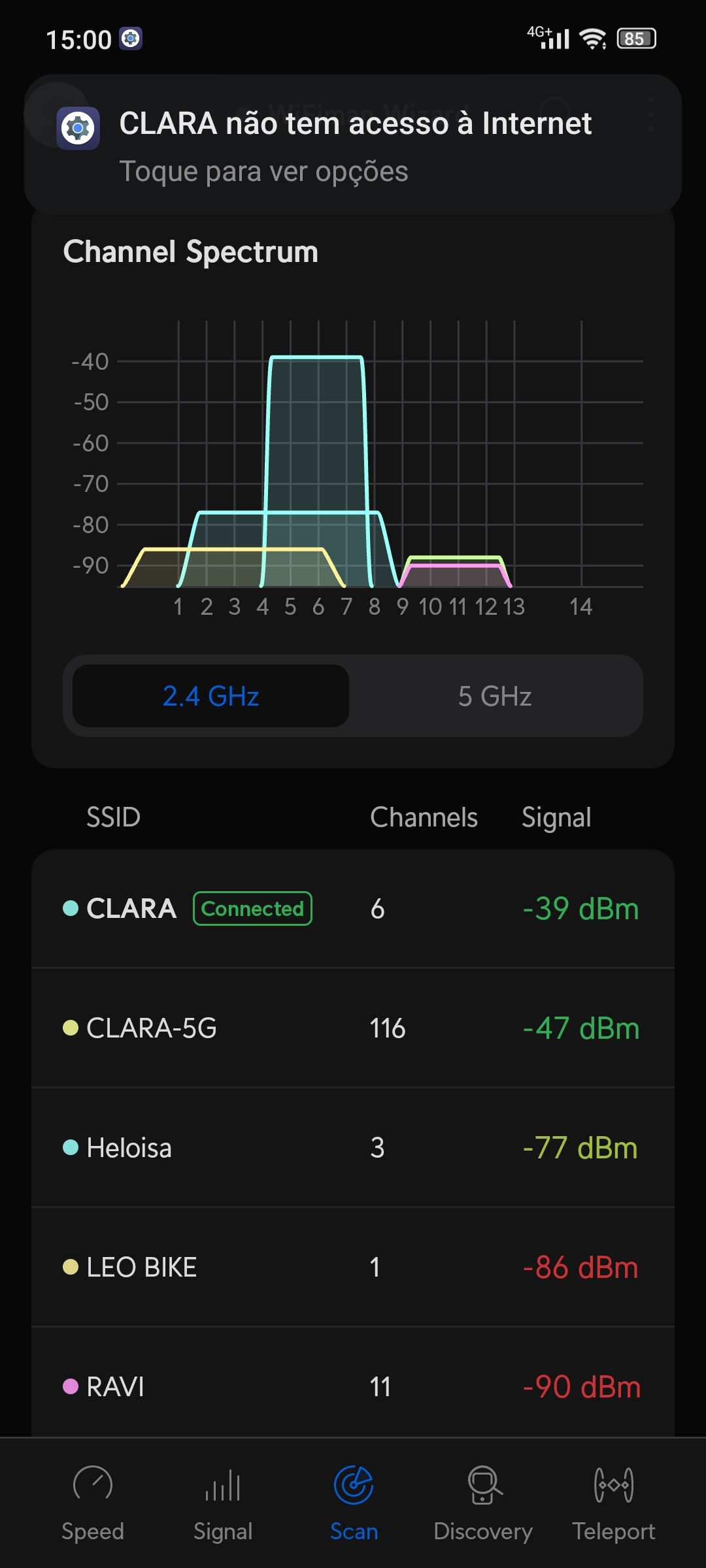Image resolution: width=706 pixels, height=1568 pixels.
Task: Open the Speed test tab icon
Action: click(93, 1484)
